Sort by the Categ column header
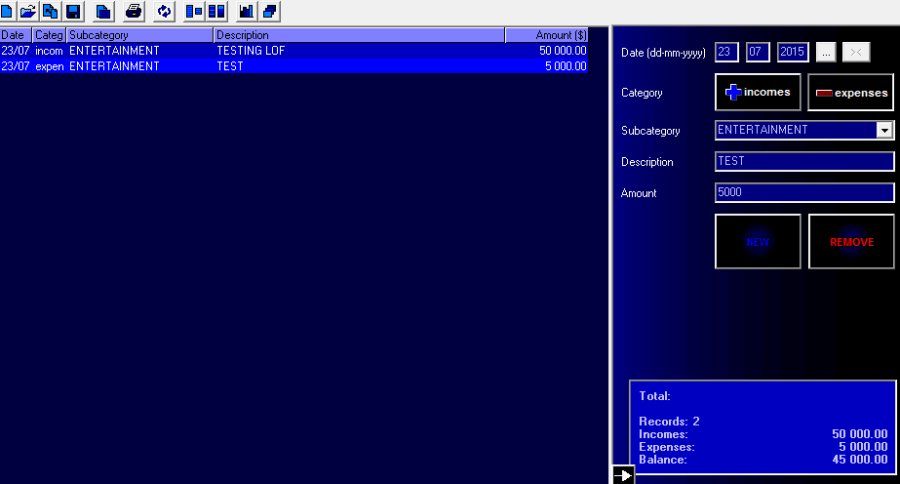Viewport: 900px width, 484px height. click(49, 35)
